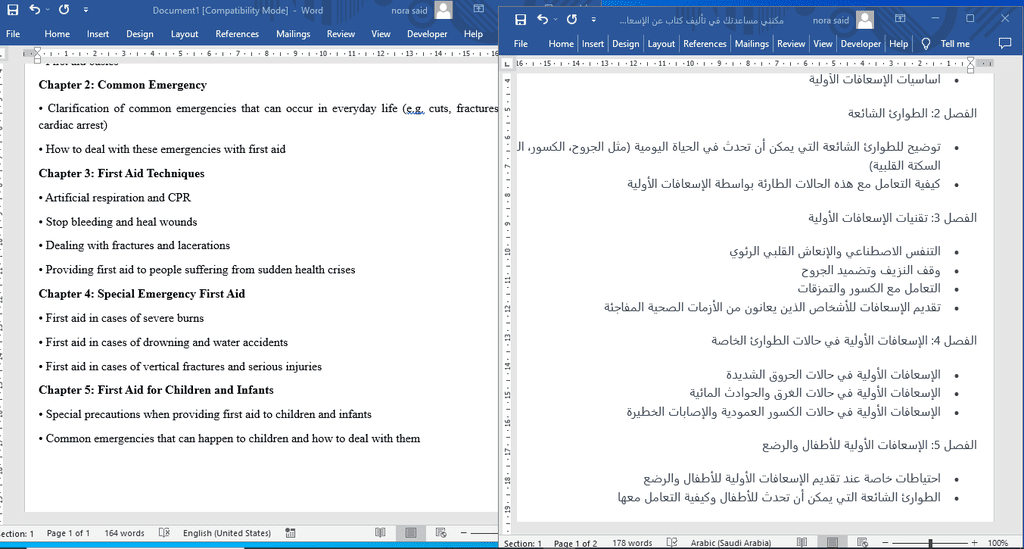Redo action in right Arabic window

click(571, 20)
